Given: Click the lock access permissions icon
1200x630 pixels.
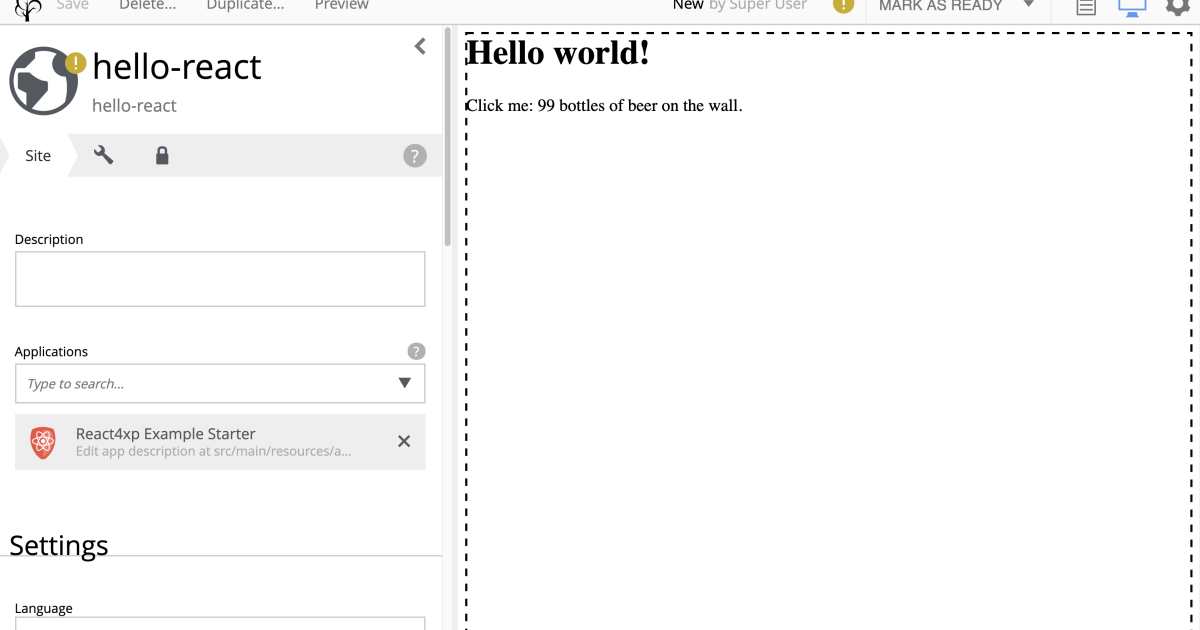Looking at the screenshot, I should coord(162,155).
